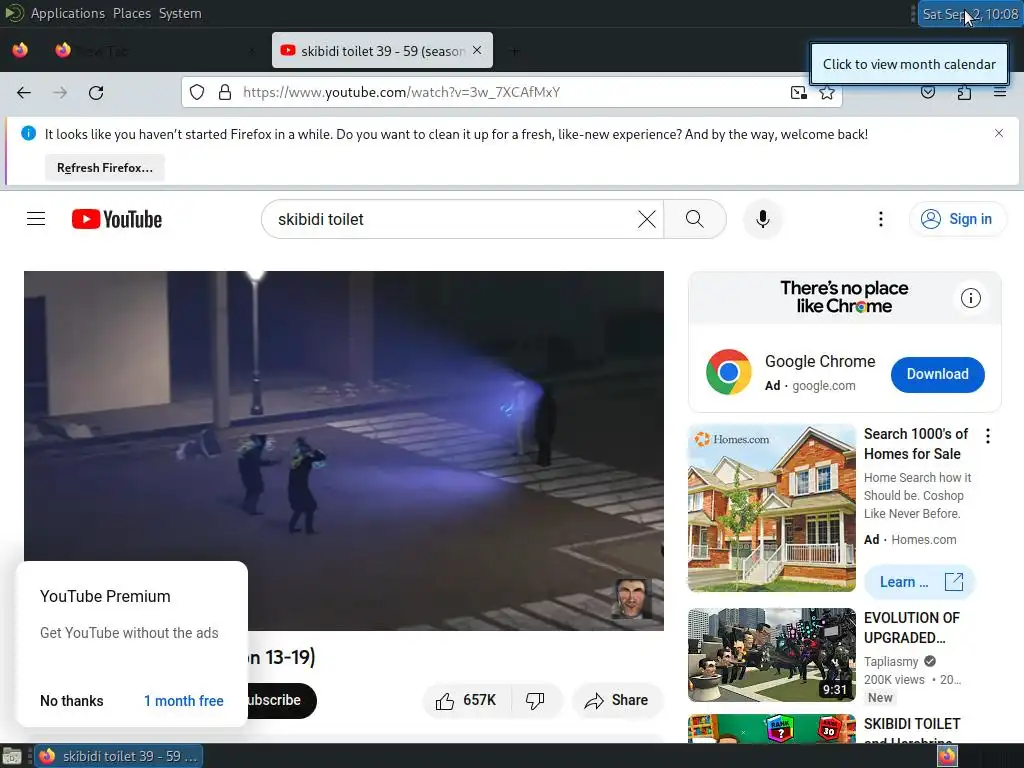Image resolution: width=1024 pixels, height=768 pixels.
Task: Reload the page with the refresh icon
Action: click(x=96, y=93)
